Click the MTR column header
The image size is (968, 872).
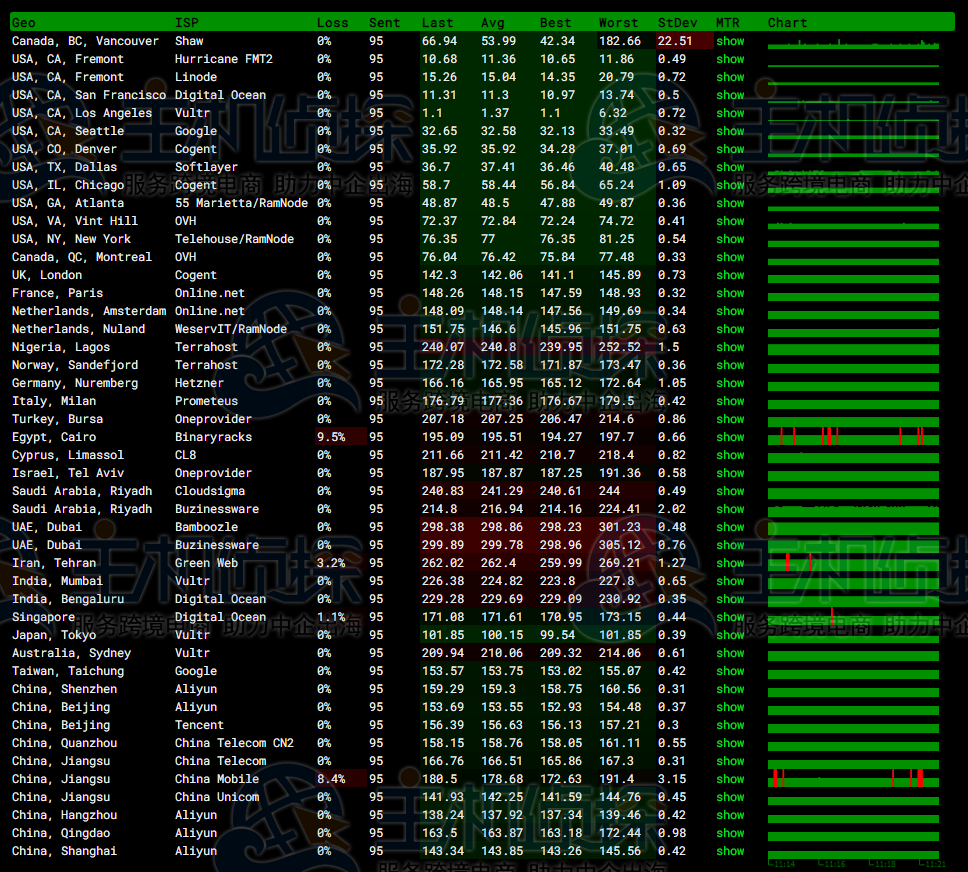click(x=728, y=22)
